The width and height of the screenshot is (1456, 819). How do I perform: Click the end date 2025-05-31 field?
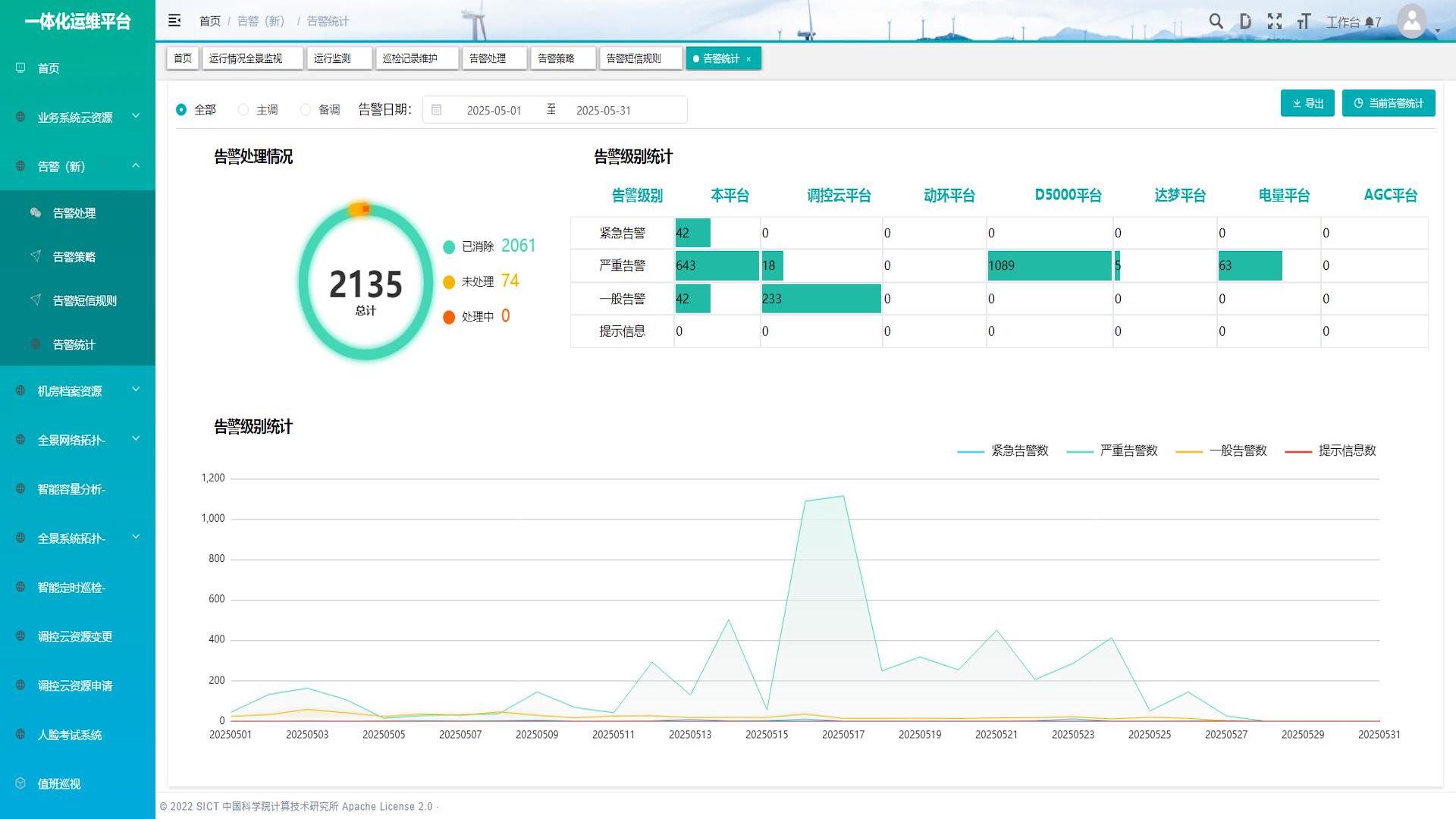[604, 110]
